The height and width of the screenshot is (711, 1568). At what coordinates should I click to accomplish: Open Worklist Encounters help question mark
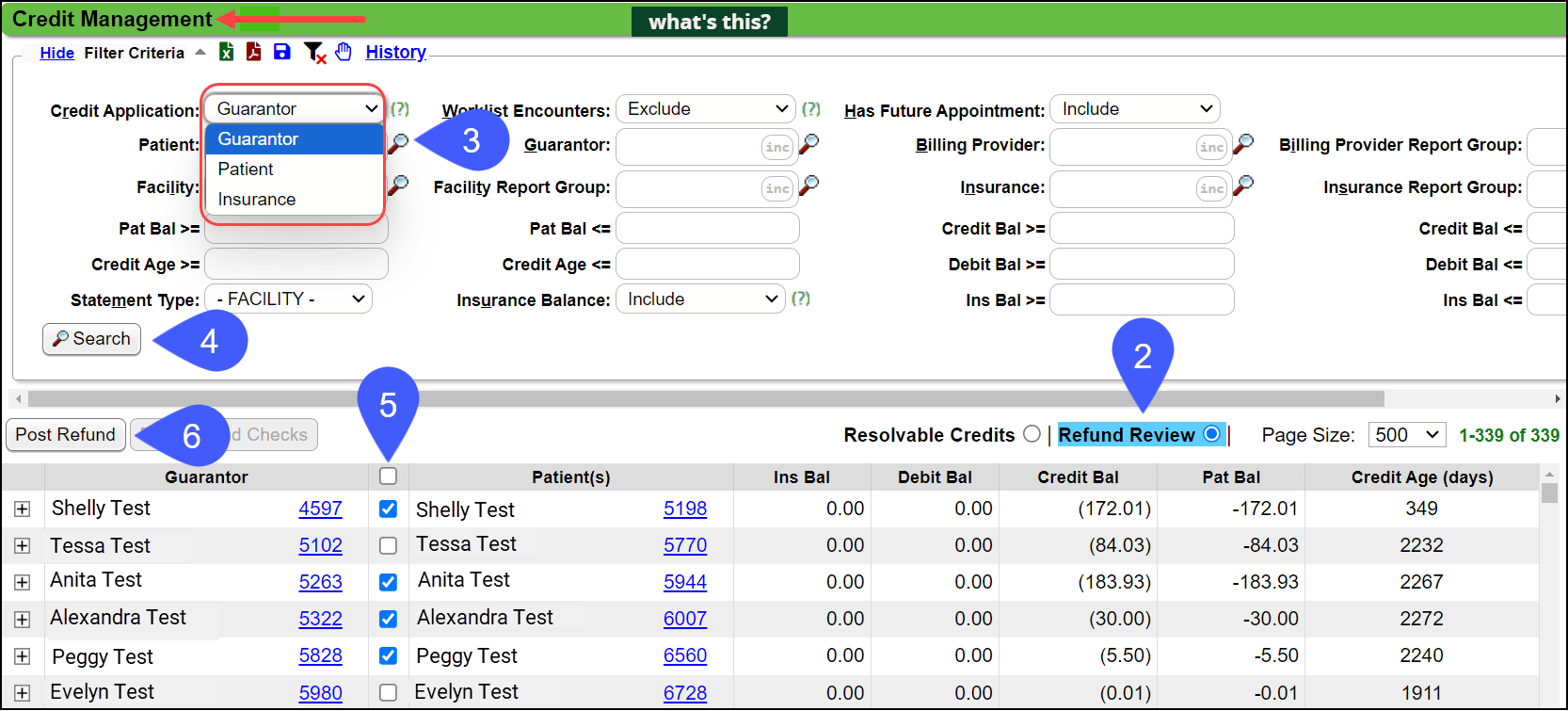811,109
